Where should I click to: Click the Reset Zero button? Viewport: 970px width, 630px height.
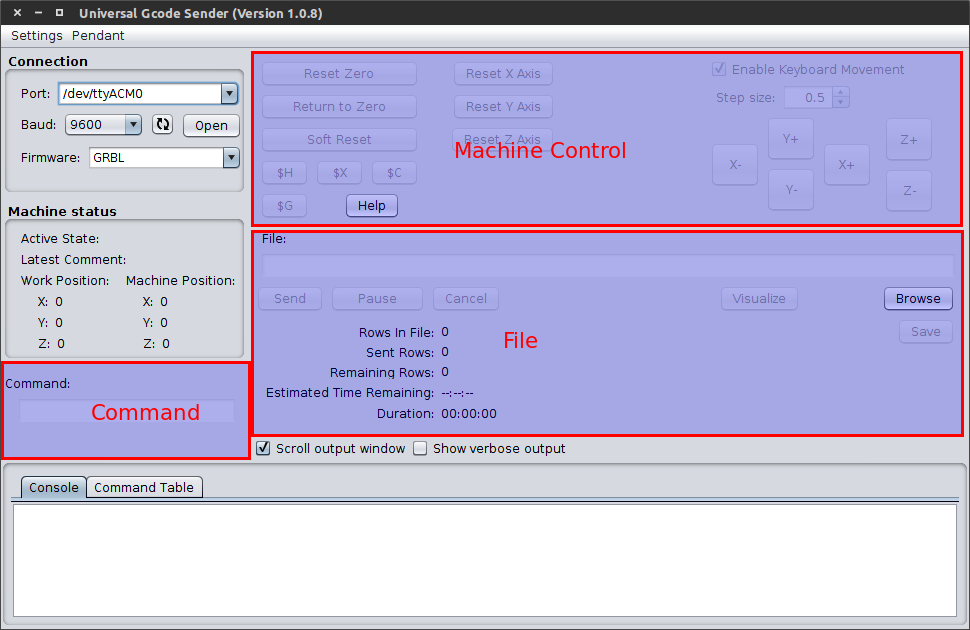tap(339, 74)
